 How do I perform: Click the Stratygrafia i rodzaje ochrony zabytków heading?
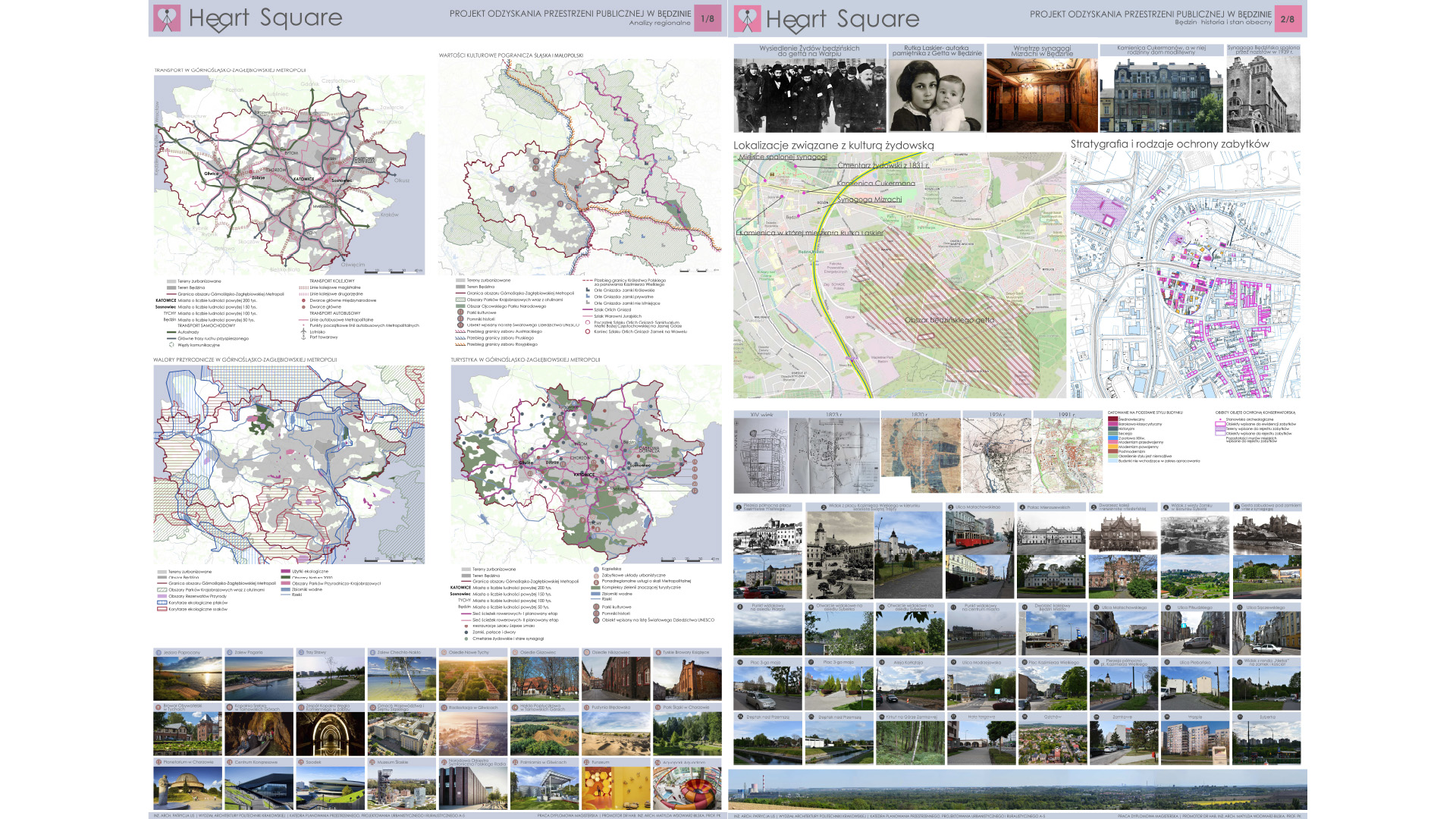(1169, 144)
